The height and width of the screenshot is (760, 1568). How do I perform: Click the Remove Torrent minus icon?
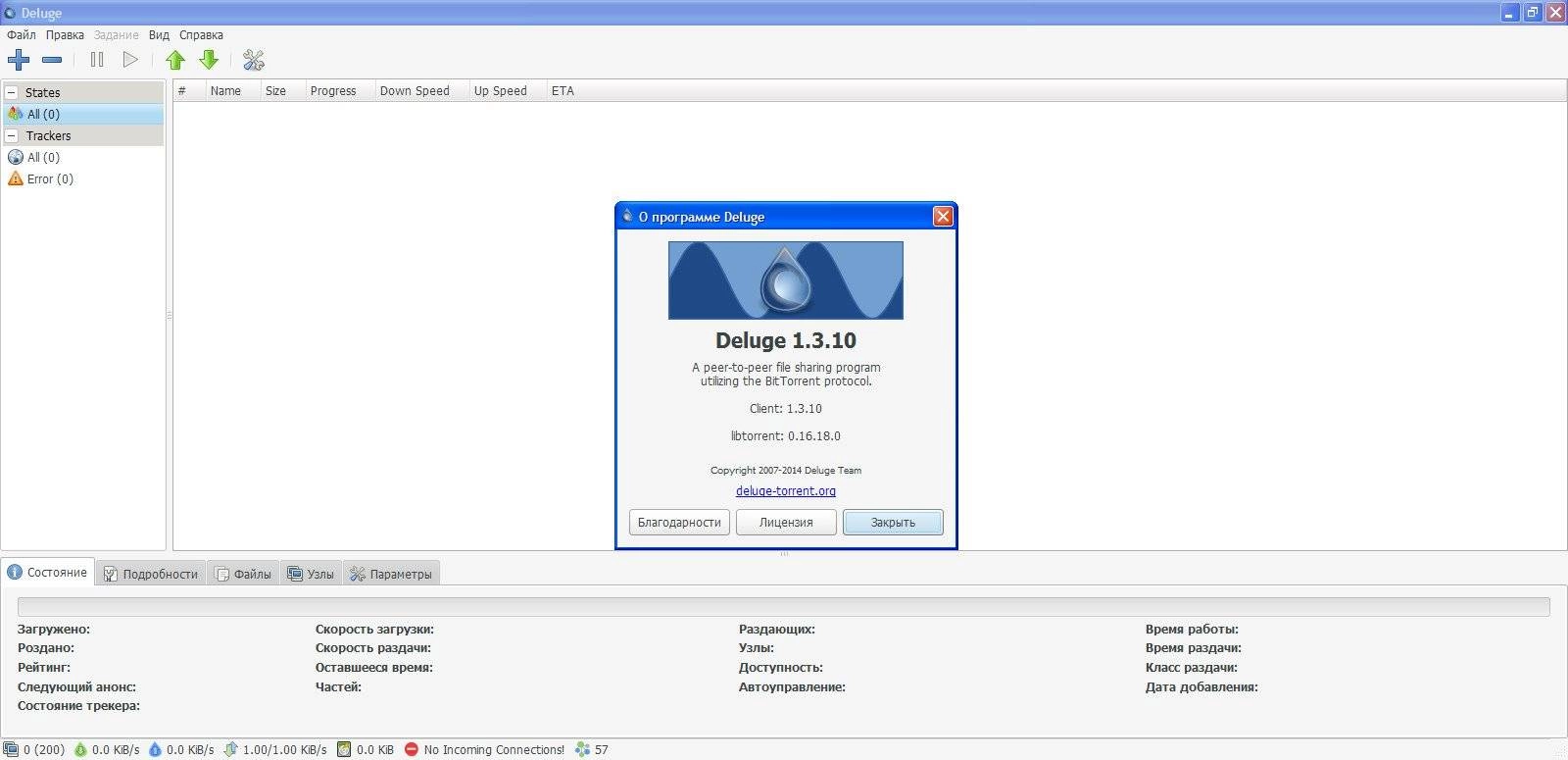click(52, 60)
